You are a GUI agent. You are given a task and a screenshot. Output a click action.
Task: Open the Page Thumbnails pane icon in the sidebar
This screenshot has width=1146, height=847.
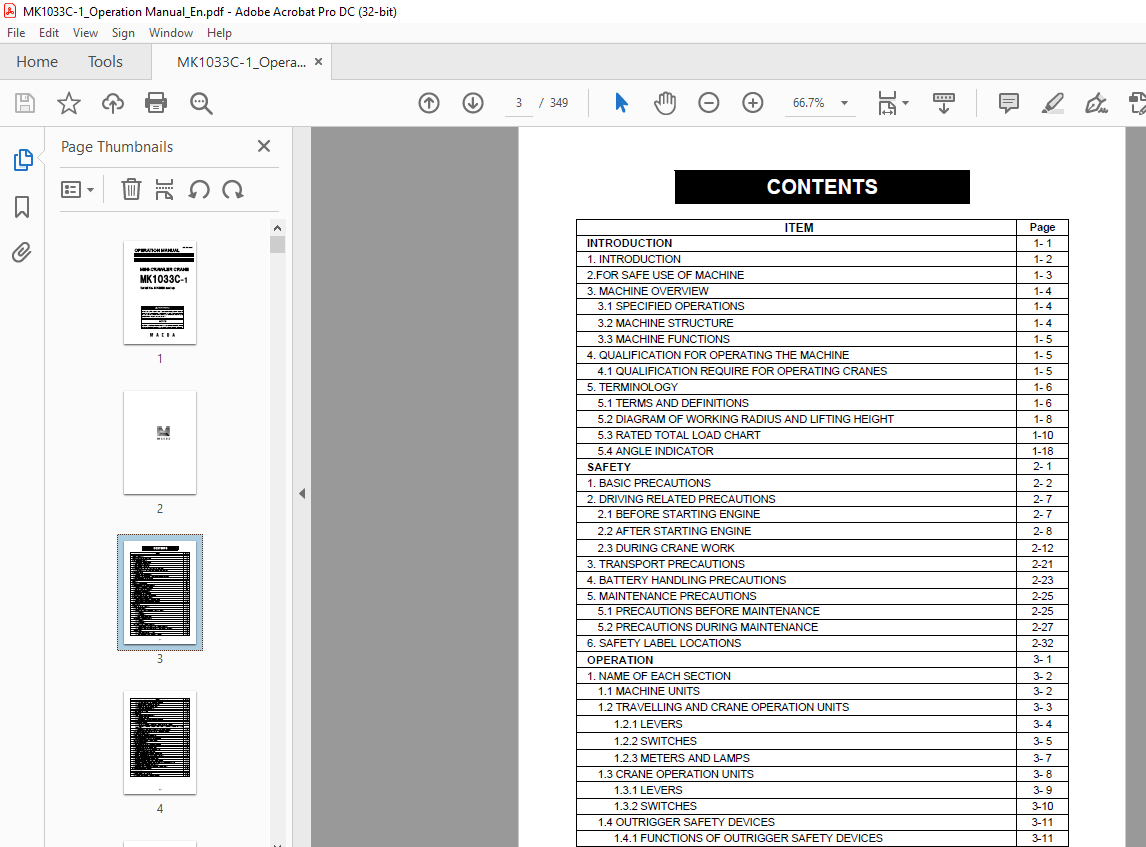[23, 159]
